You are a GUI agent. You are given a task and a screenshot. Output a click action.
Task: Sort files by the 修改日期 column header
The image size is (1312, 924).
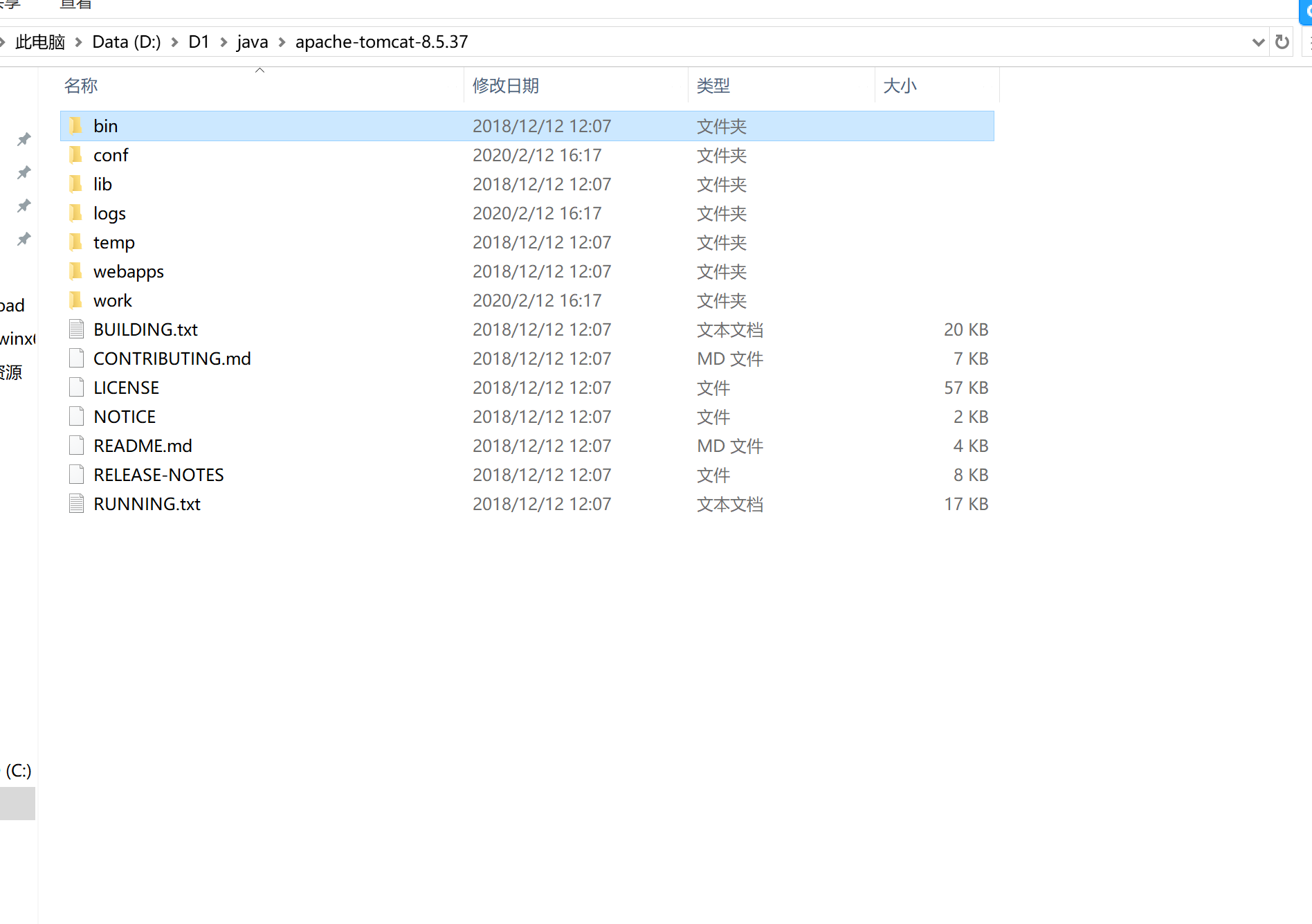506,85
